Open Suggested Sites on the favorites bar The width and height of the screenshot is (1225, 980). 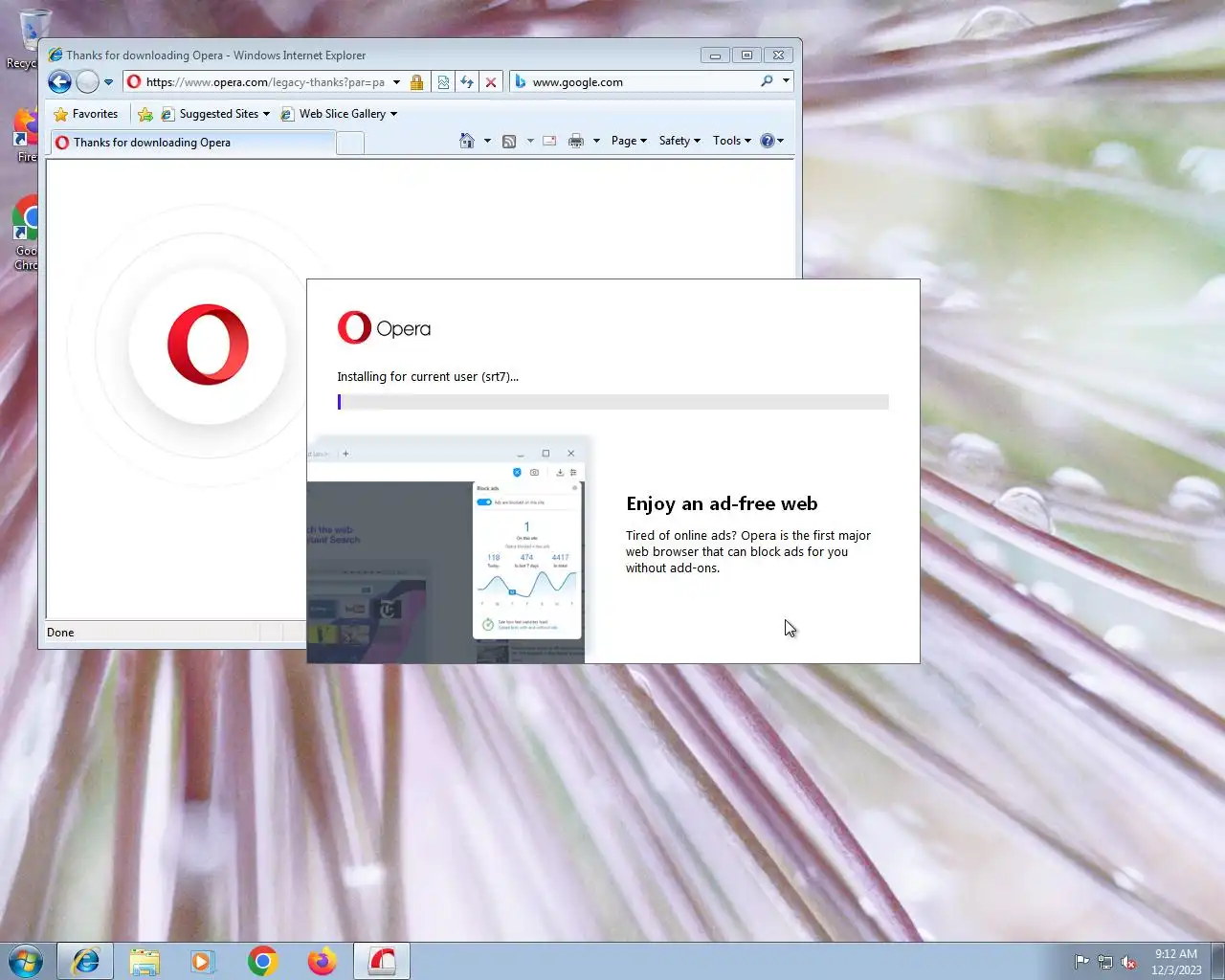(215, 114)
